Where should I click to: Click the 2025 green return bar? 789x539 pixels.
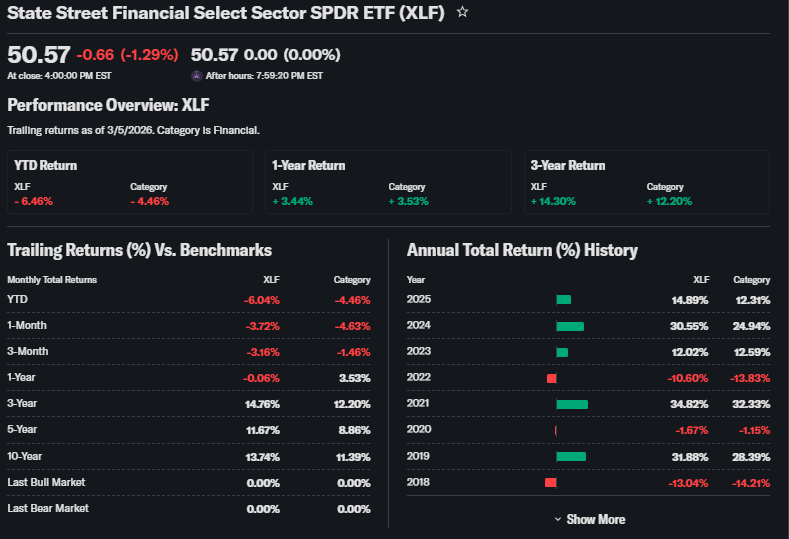[563, 299]
